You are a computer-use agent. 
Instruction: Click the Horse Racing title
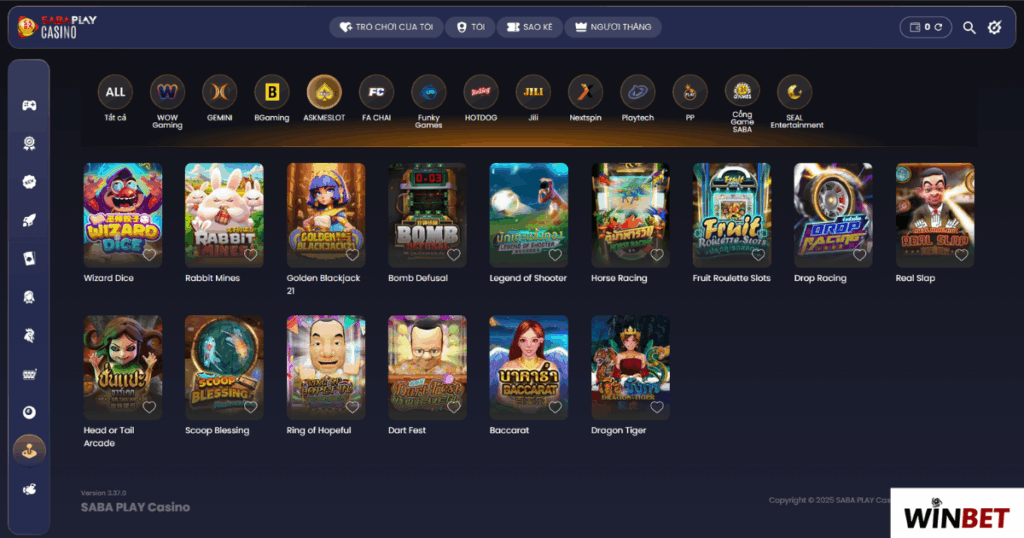(619, 278)
